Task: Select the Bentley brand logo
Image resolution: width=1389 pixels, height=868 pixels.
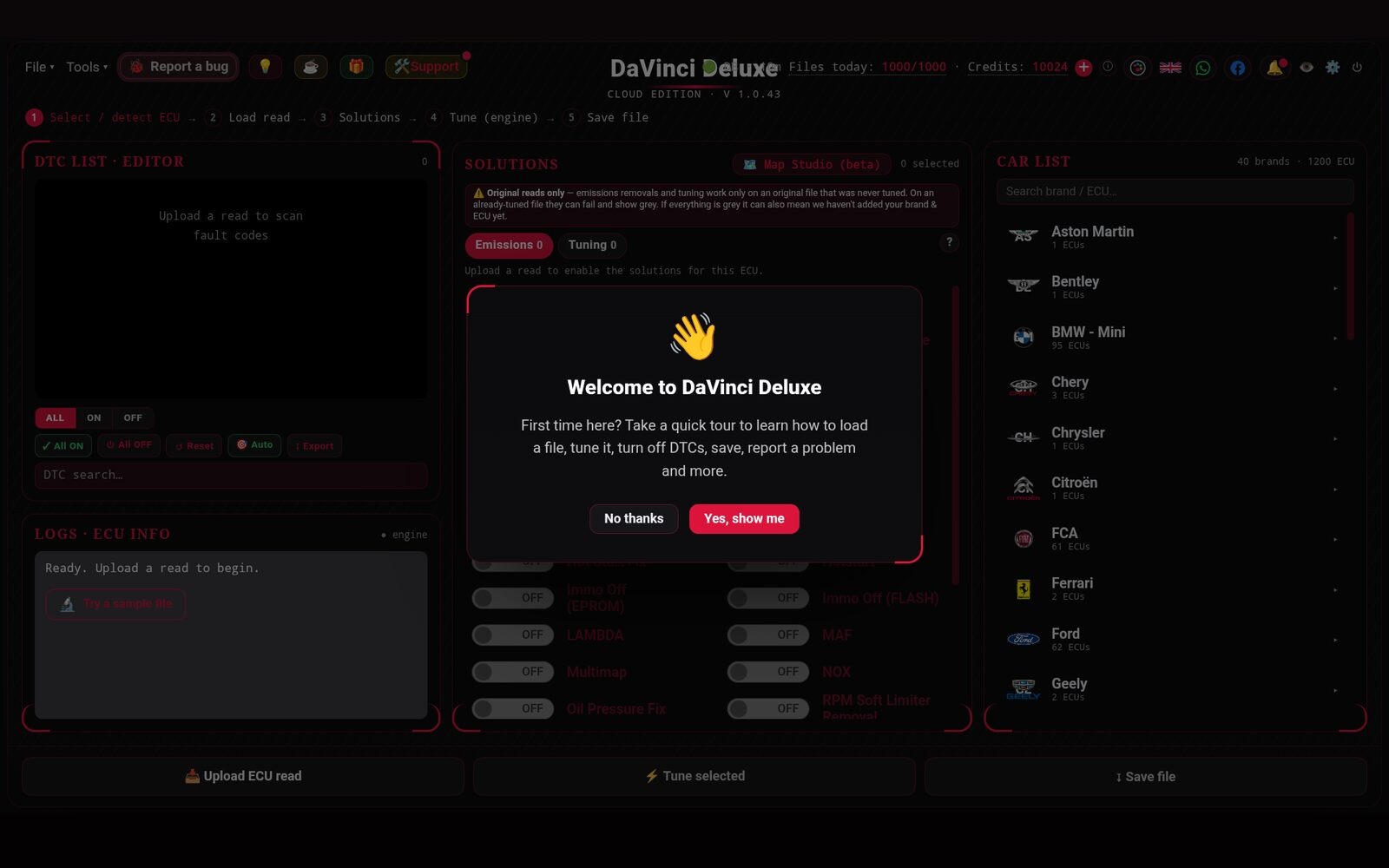Action: point(1024,286)
